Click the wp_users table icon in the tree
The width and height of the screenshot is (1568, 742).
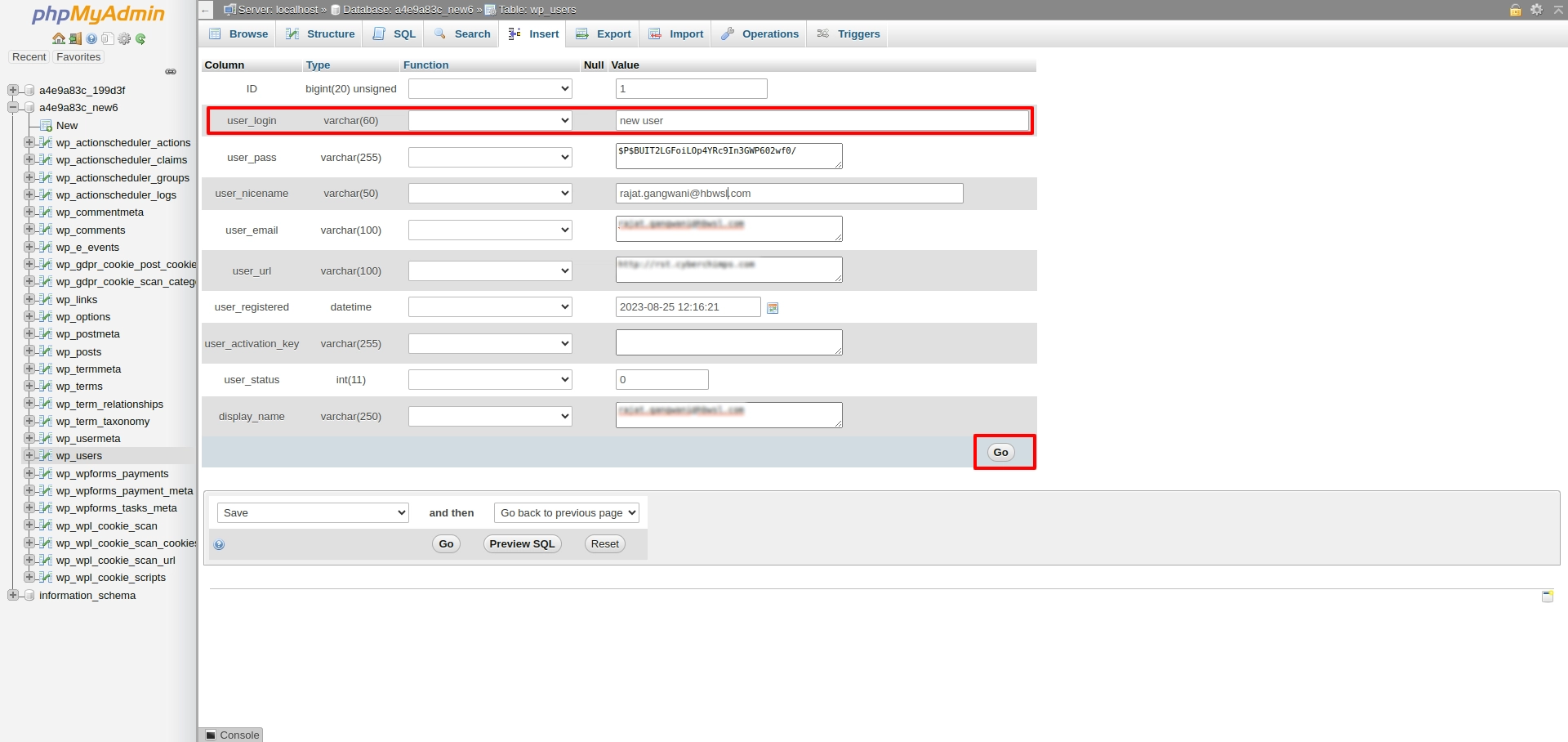click(46, 455)
